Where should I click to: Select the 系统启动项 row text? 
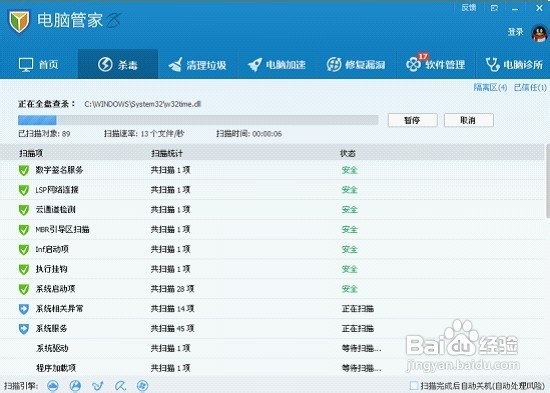click(x=55, y=289)
